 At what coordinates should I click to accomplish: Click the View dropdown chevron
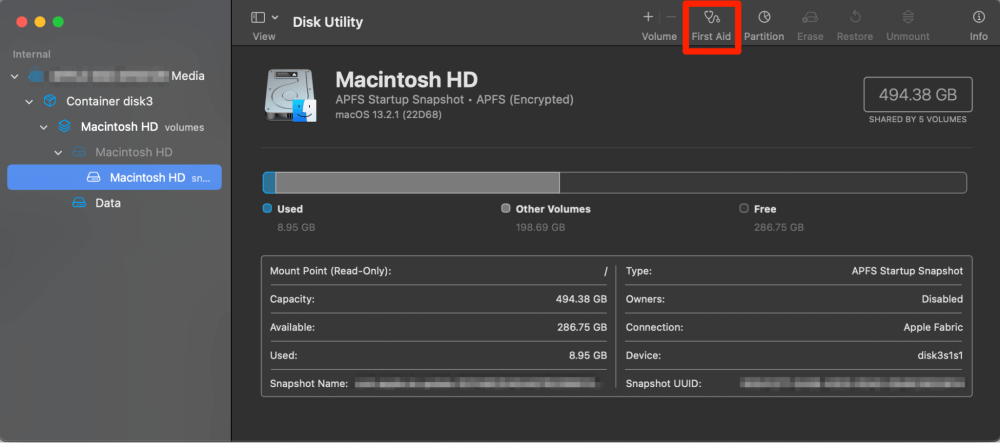coord(275,18)
